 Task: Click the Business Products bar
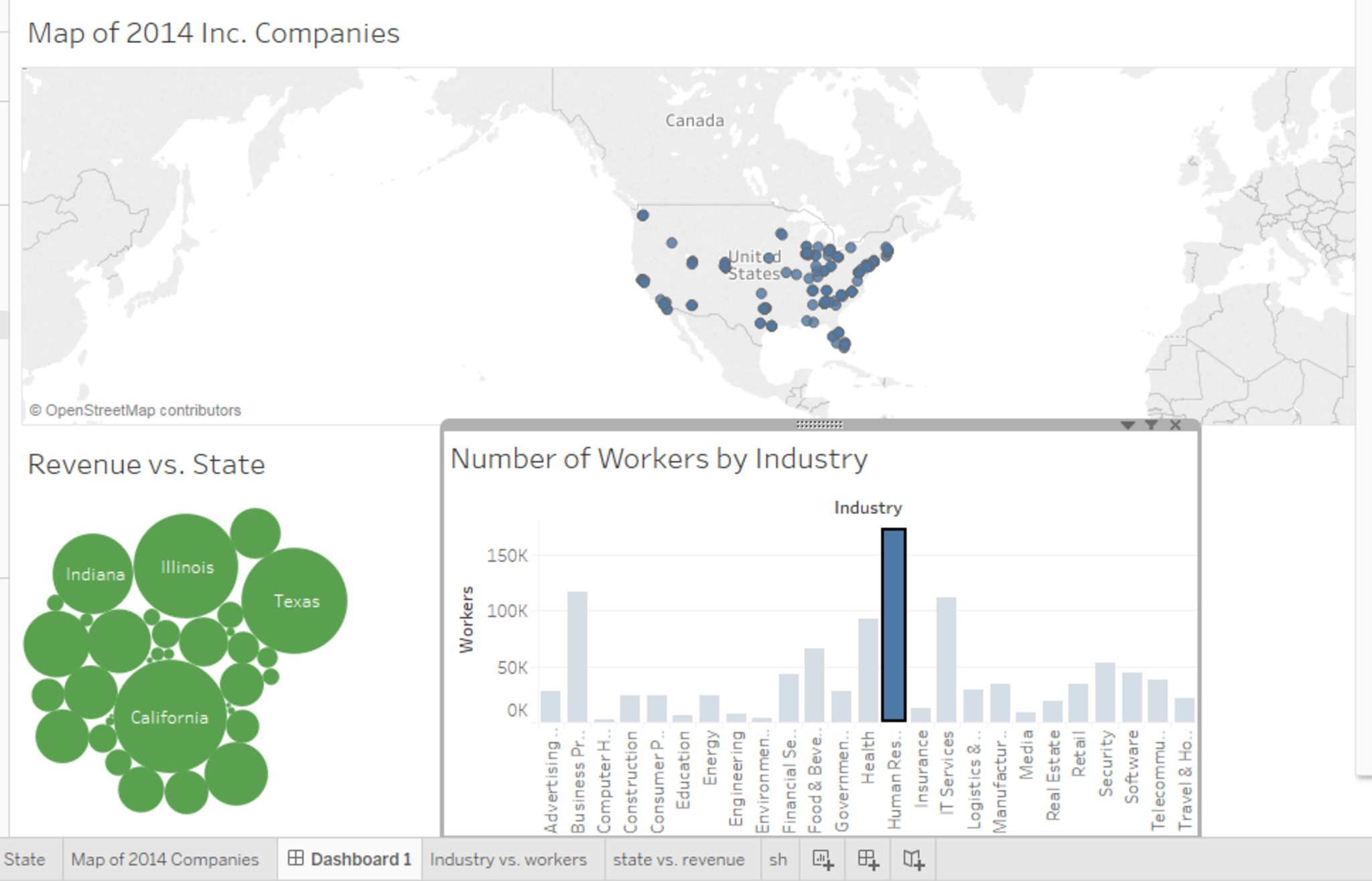click(x=577, y=657)
